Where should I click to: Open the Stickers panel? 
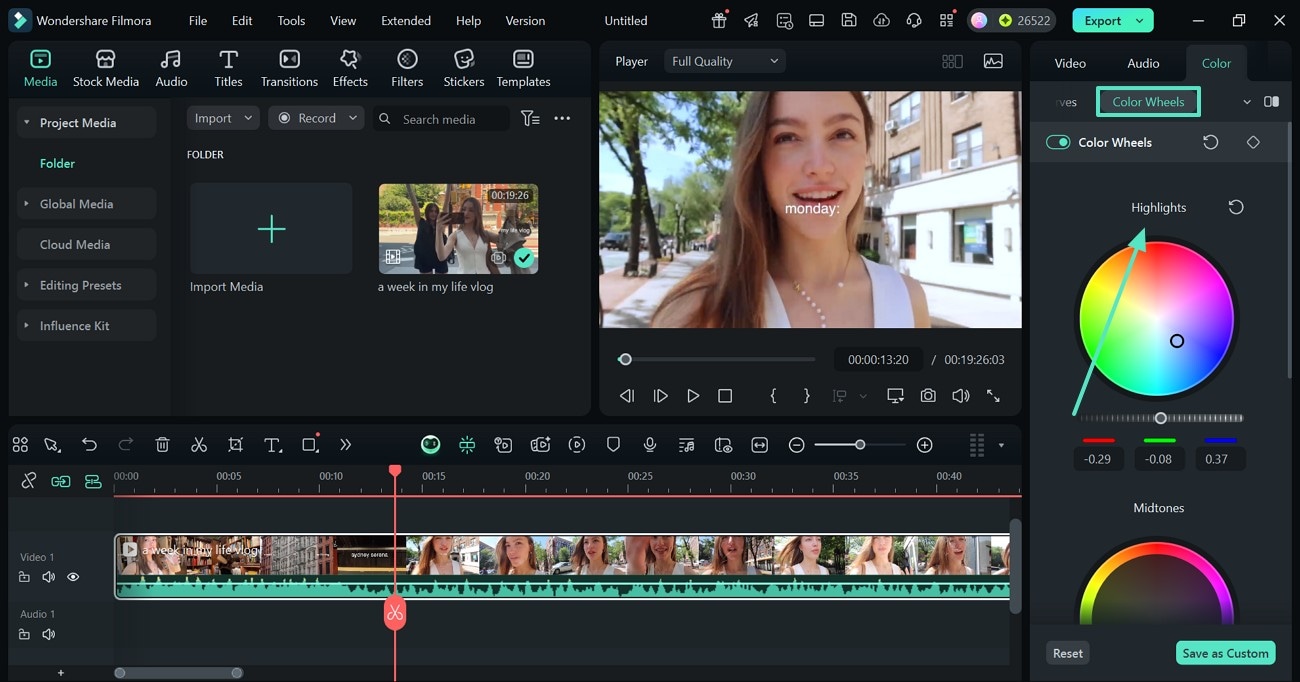pyautogui.click(x=463, y=68)
